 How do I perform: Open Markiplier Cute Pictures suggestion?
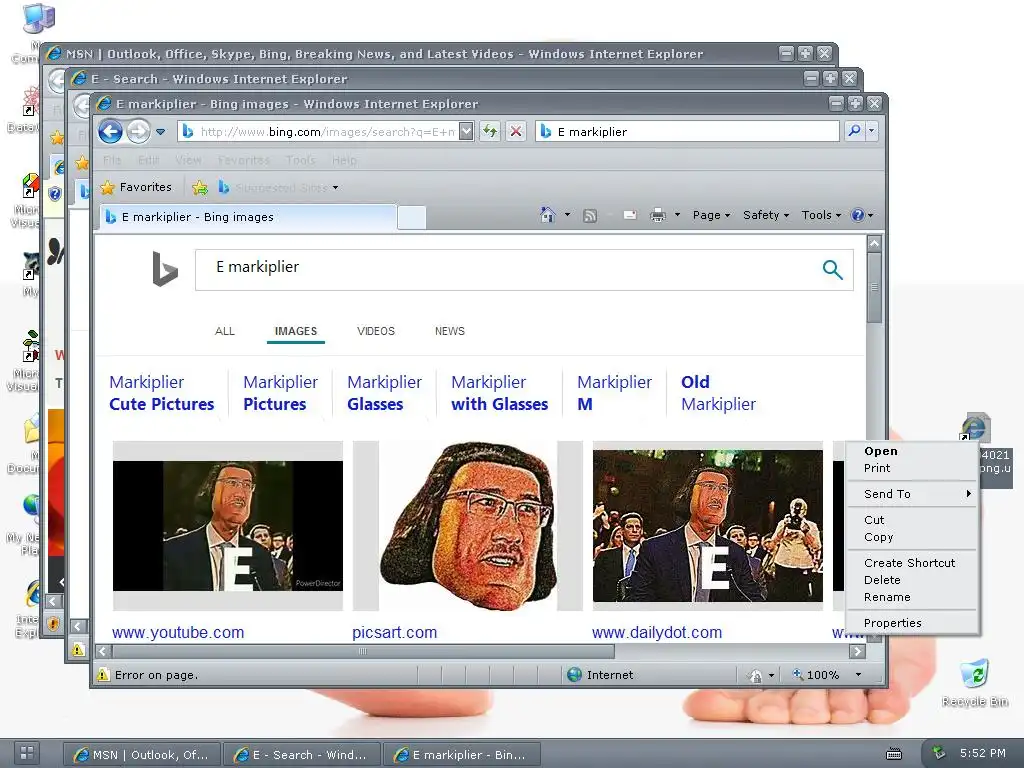(x=161, y=393)
